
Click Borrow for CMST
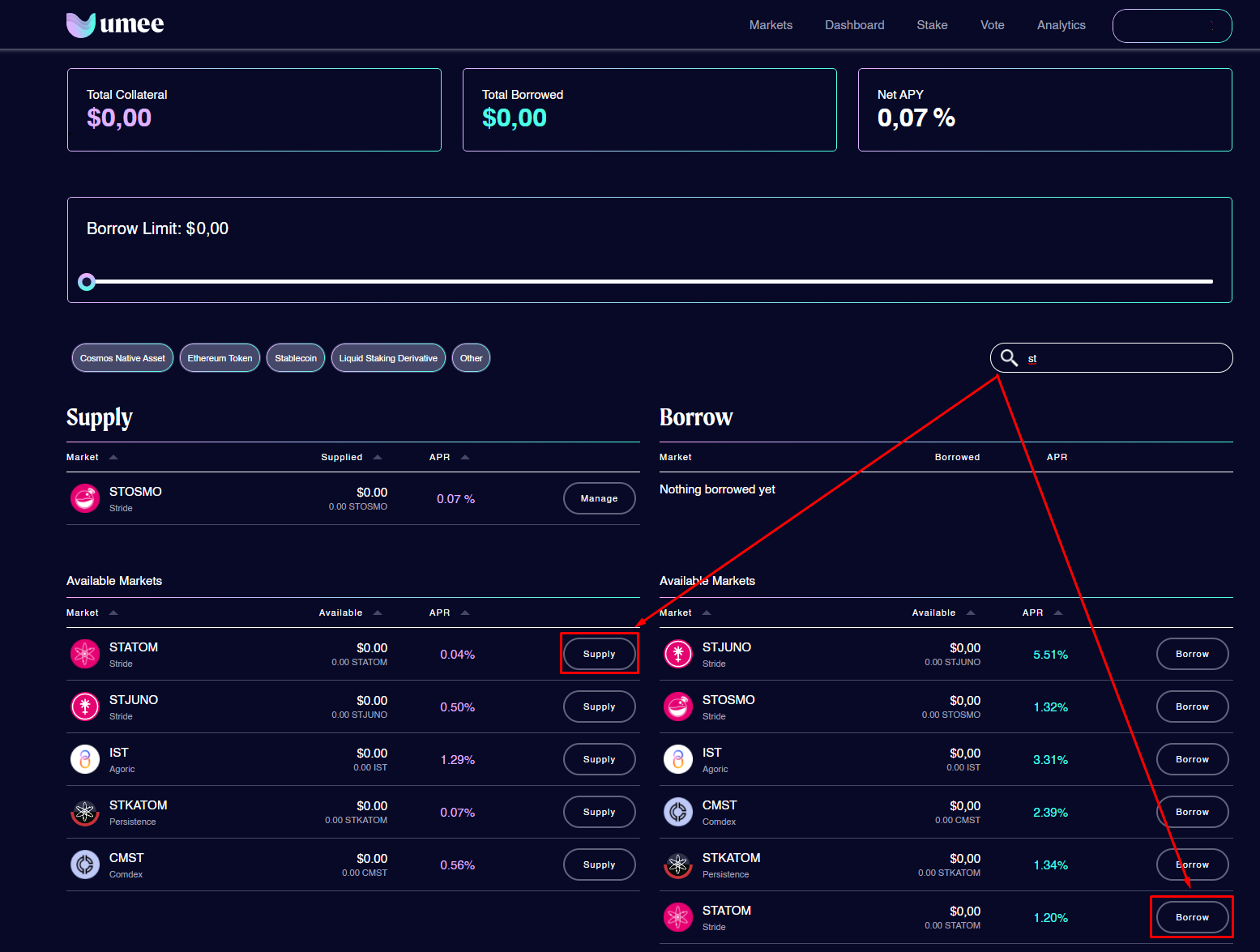(x=1193, y=812)
